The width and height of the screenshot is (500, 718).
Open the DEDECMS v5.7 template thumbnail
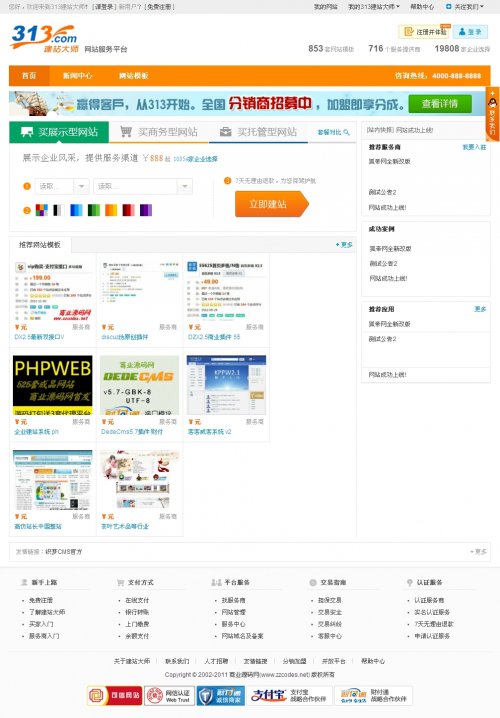[139, 385]
